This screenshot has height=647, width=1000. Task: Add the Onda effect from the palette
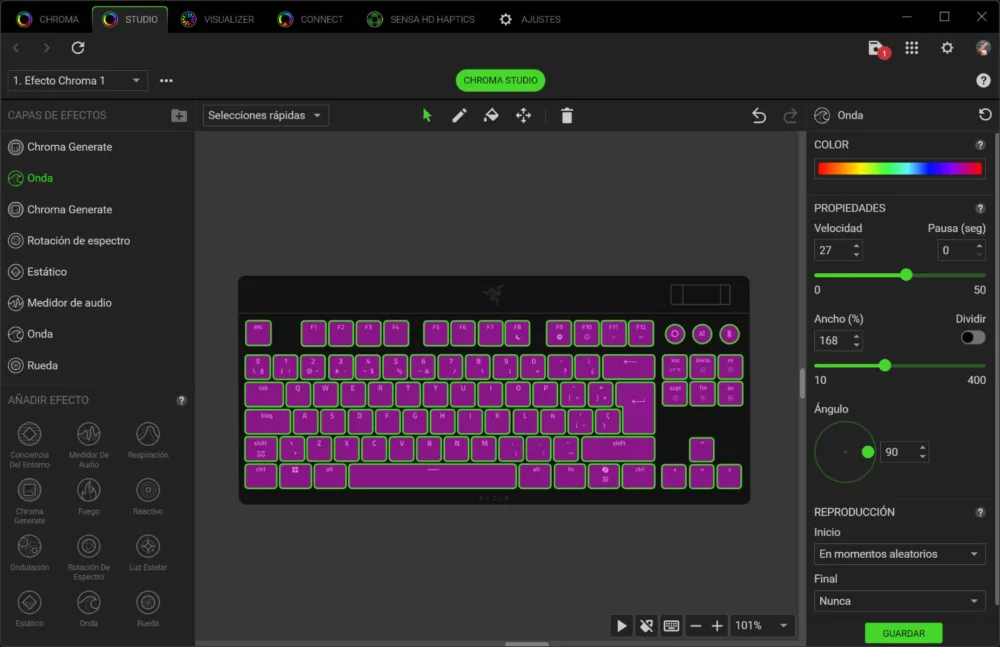click(x=89, y=609)
